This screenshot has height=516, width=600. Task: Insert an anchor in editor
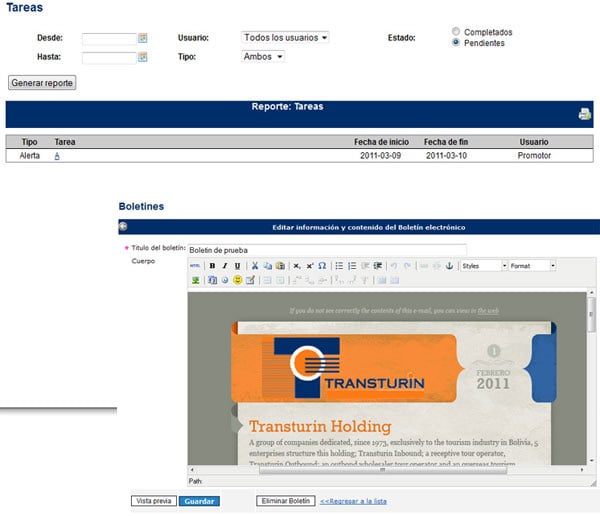[450, 266]
